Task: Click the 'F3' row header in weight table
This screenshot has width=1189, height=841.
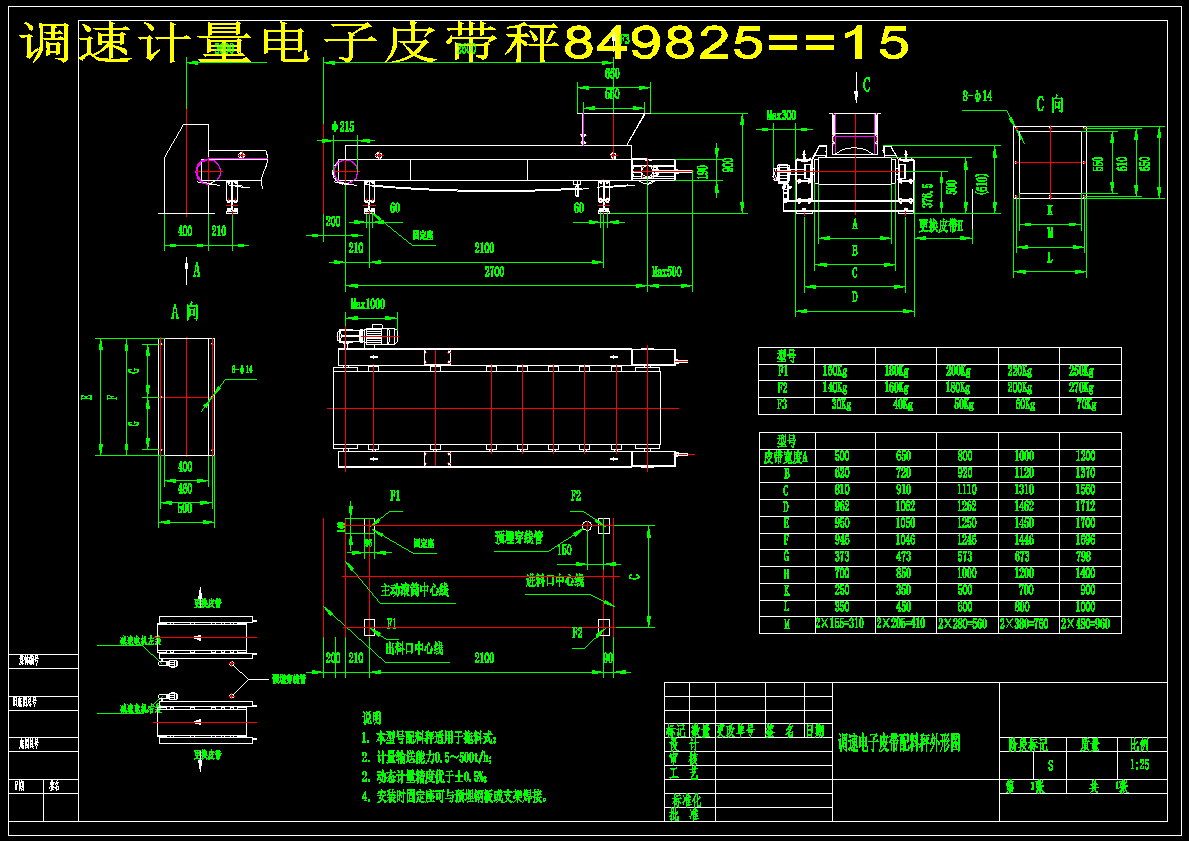Action: [783, 405]
